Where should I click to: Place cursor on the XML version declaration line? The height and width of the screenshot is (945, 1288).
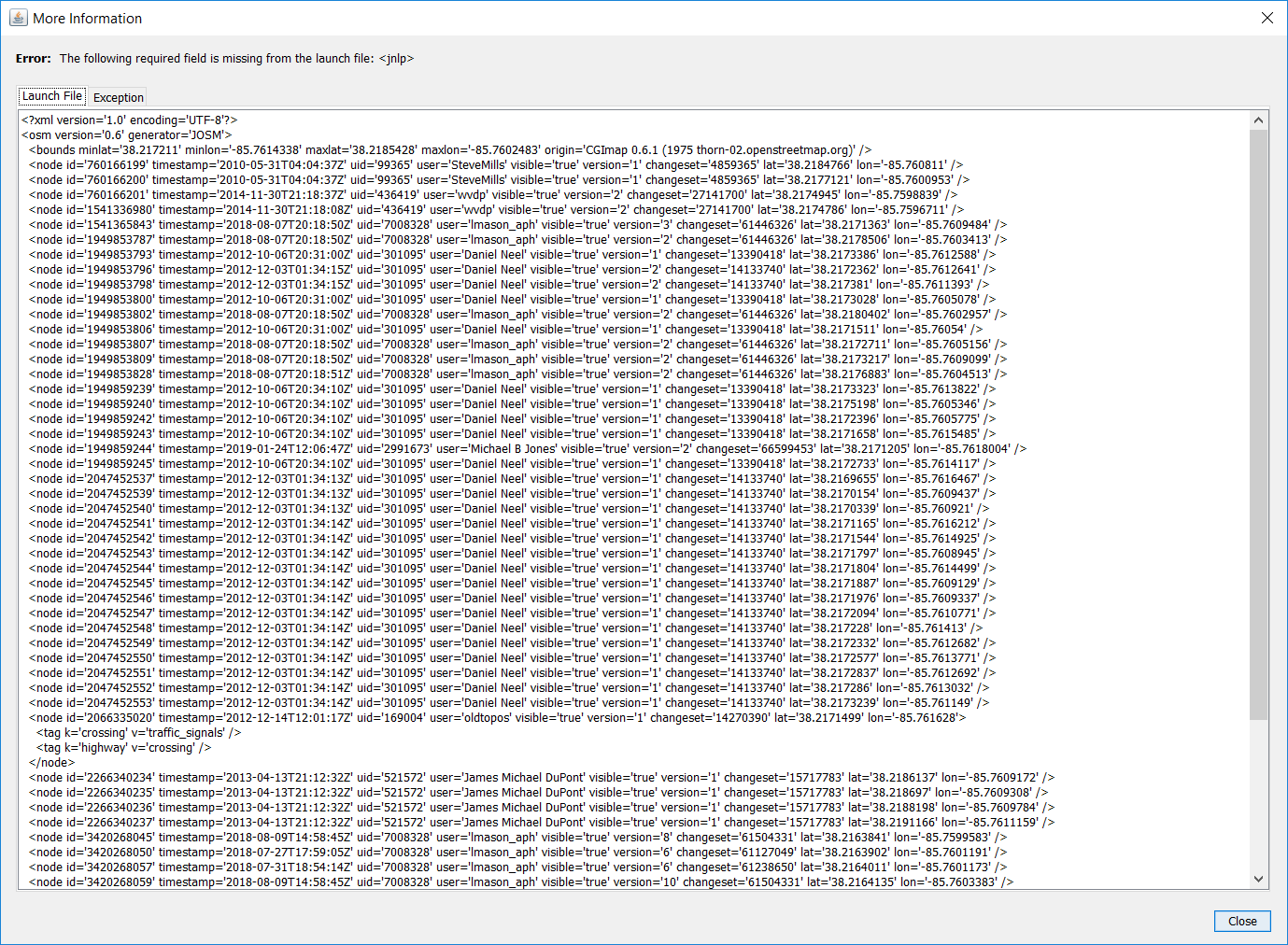tap(130, 120)
